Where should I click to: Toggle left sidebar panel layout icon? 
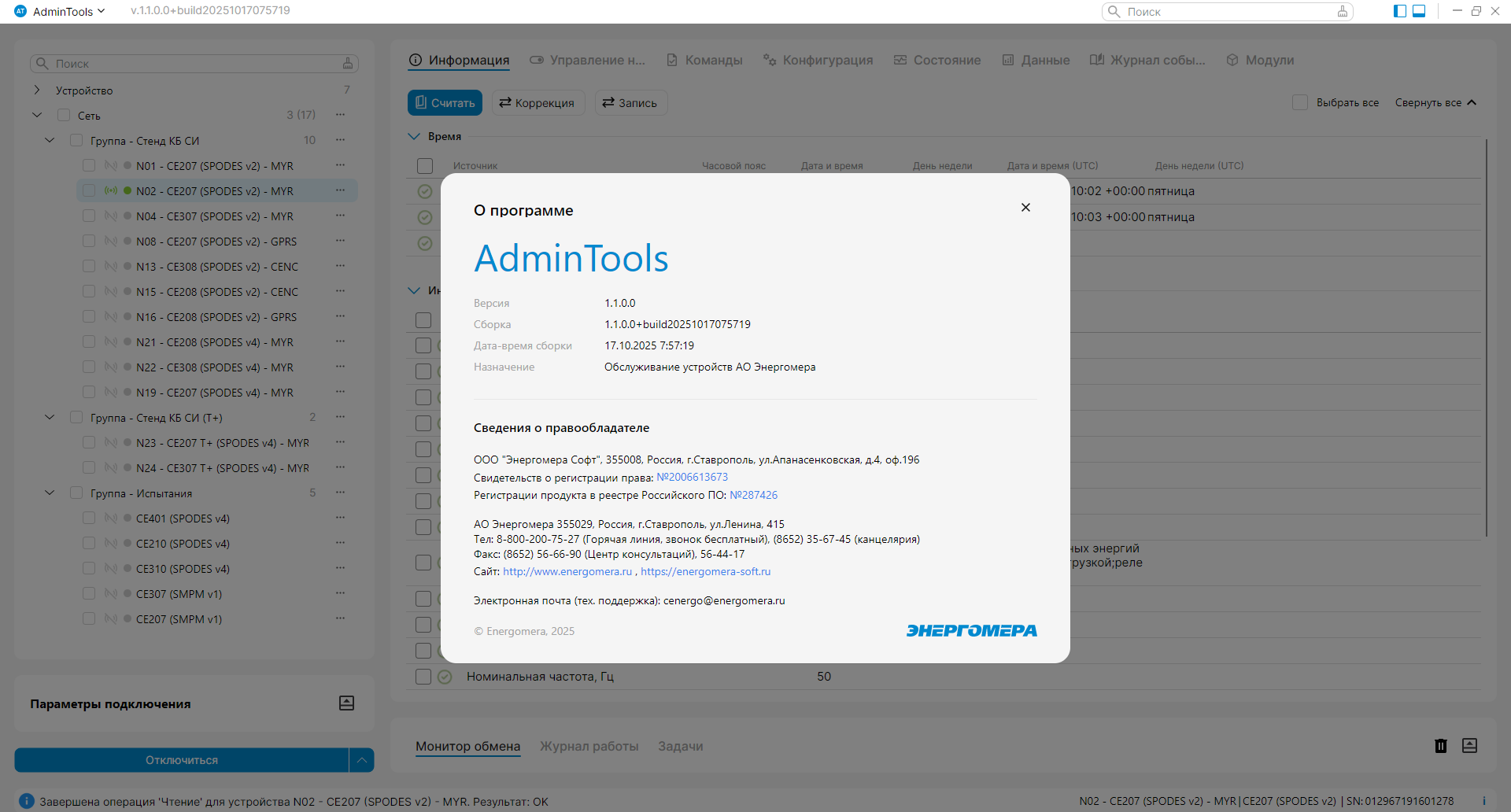coord(1400,11)
